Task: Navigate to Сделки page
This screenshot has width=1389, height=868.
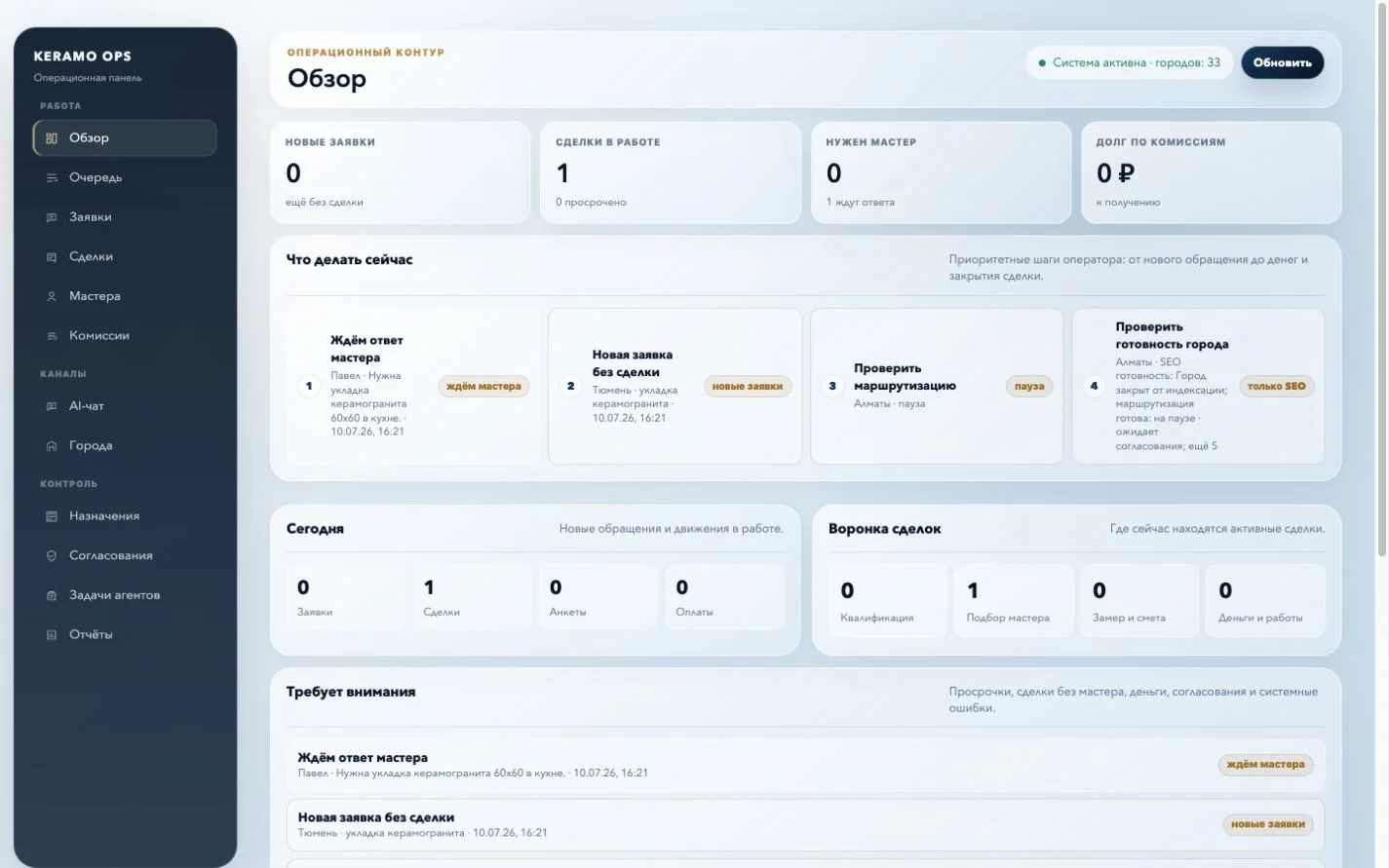Action: click(x=125, y=256)
